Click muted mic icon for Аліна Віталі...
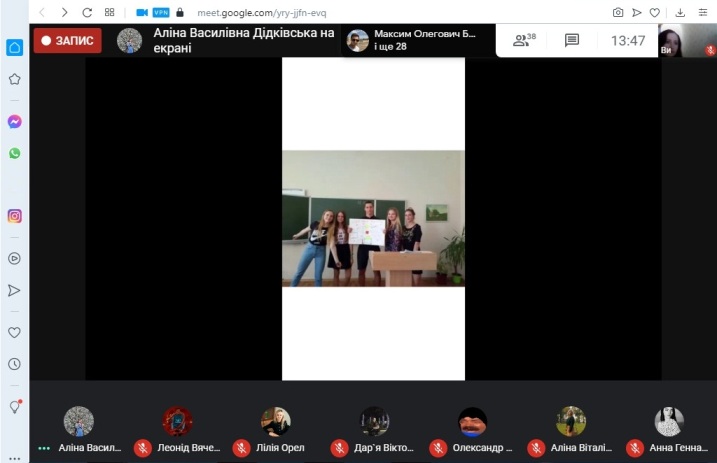This screenshot has height=463, width=717. coord(536,448)
